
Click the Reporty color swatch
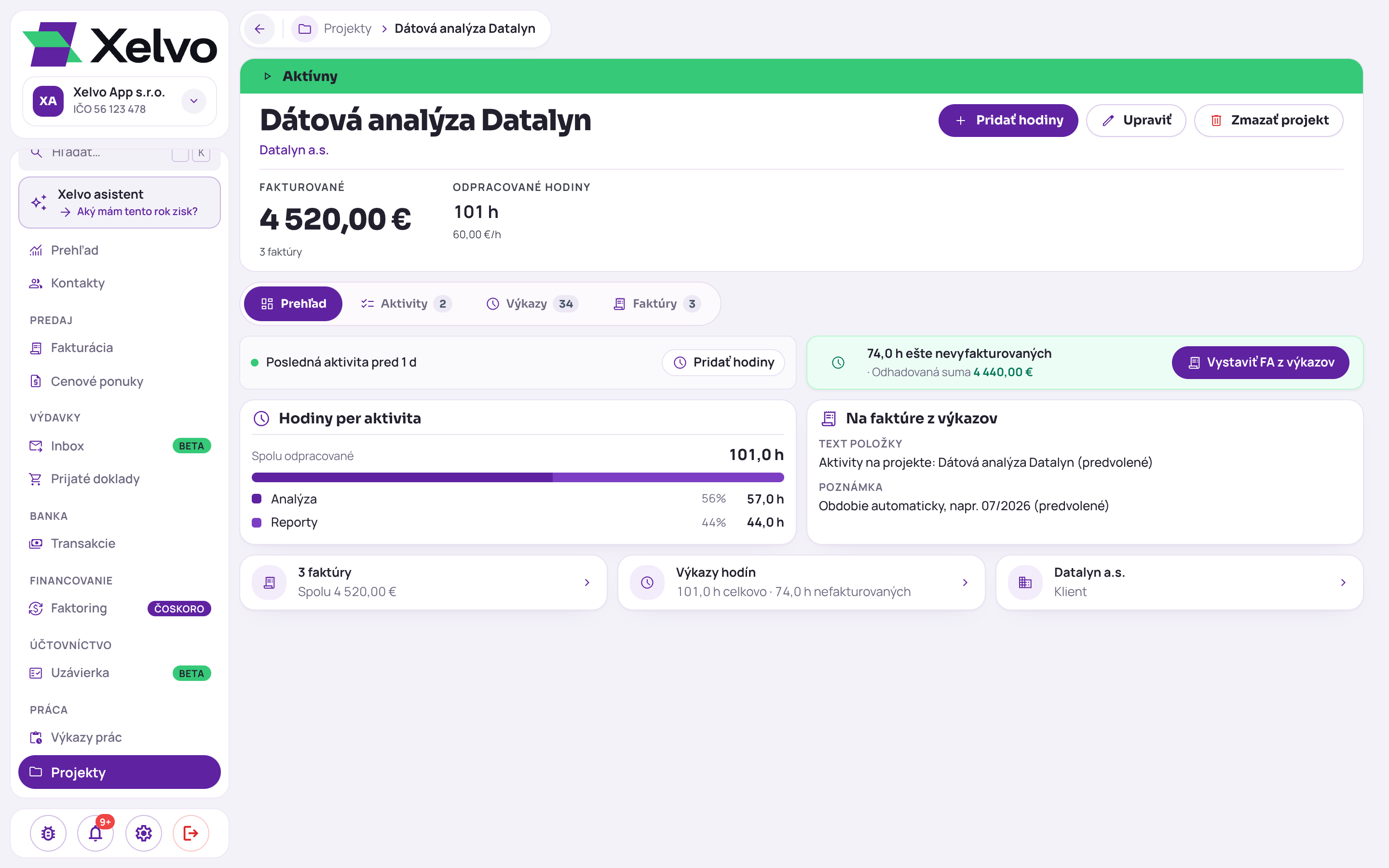coord(257,522)
